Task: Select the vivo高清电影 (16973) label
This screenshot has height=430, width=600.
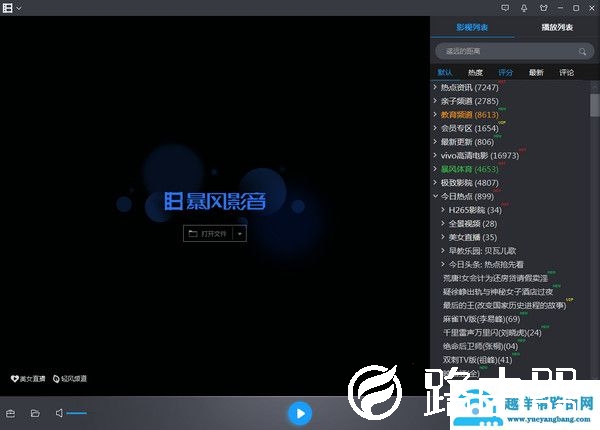Action: tap(480, 156)
